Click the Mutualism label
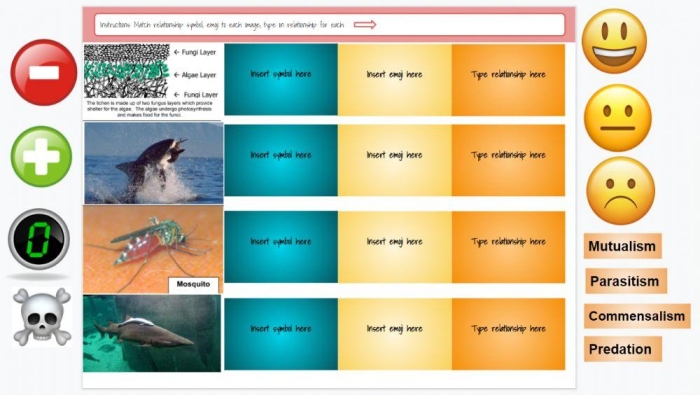The width and height of the screenshot is (700, 395). point(622,246)
